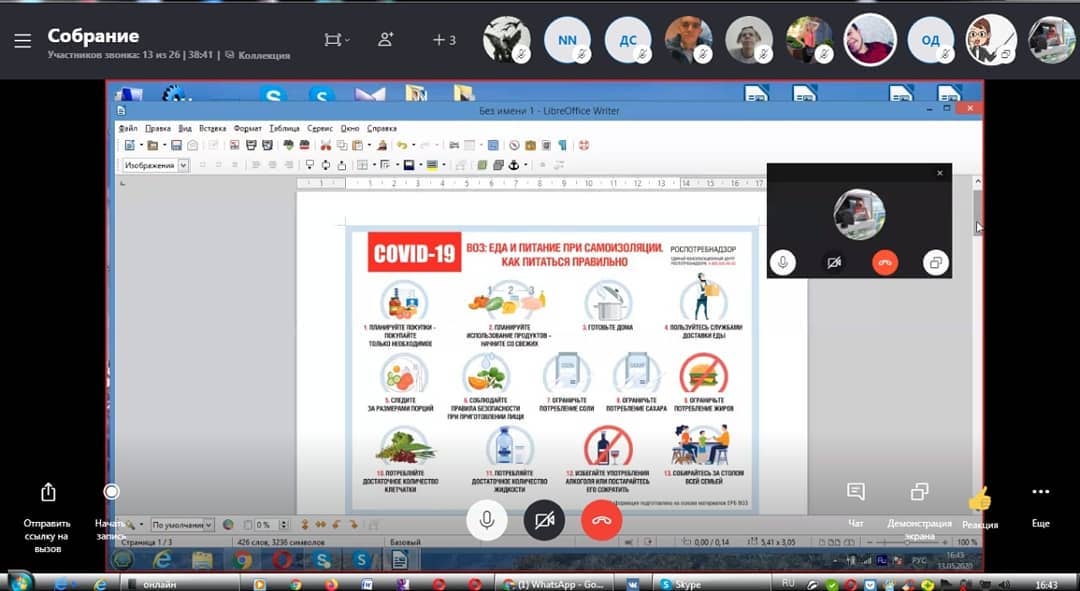1080x591 pixels.
Task: Expand the Undo history dropdown arrow
Action: point(413,145)
